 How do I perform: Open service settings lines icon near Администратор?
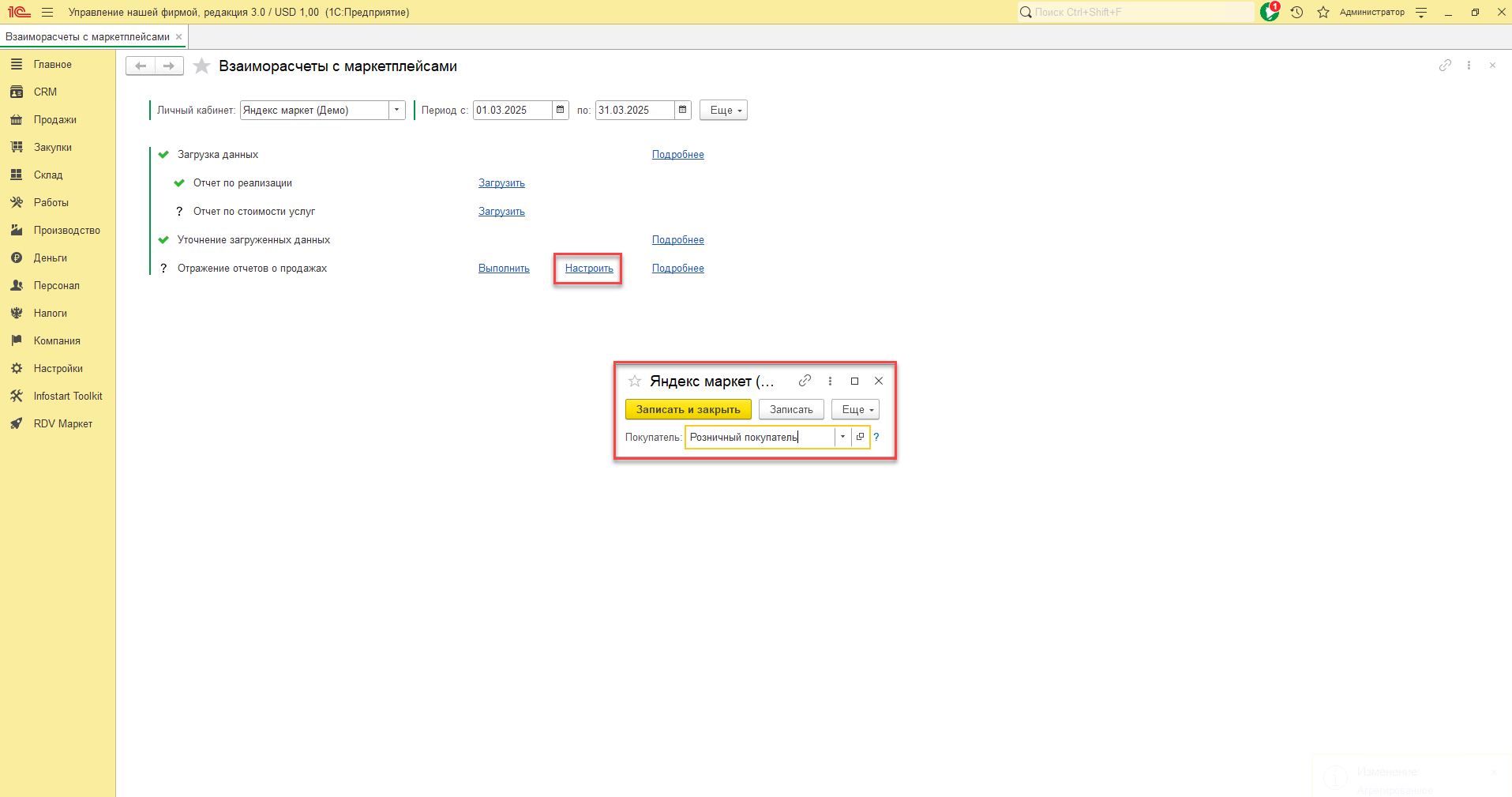click(x=1421, y=12)
